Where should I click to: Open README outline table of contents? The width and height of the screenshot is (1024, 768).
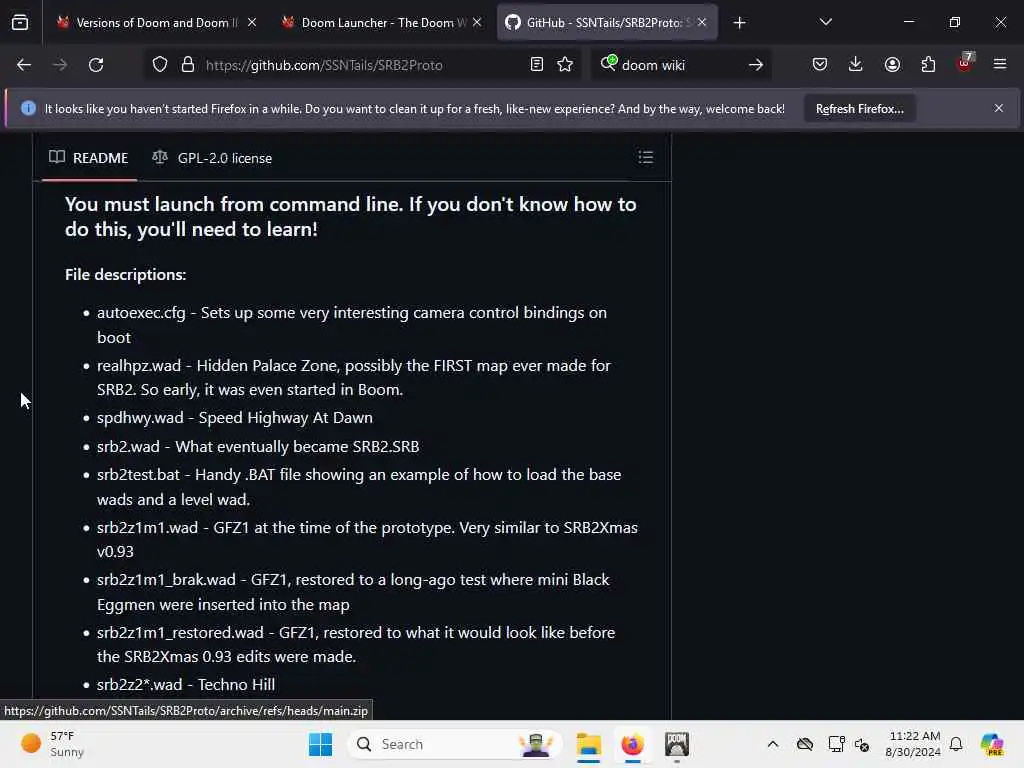click(646, 157)
